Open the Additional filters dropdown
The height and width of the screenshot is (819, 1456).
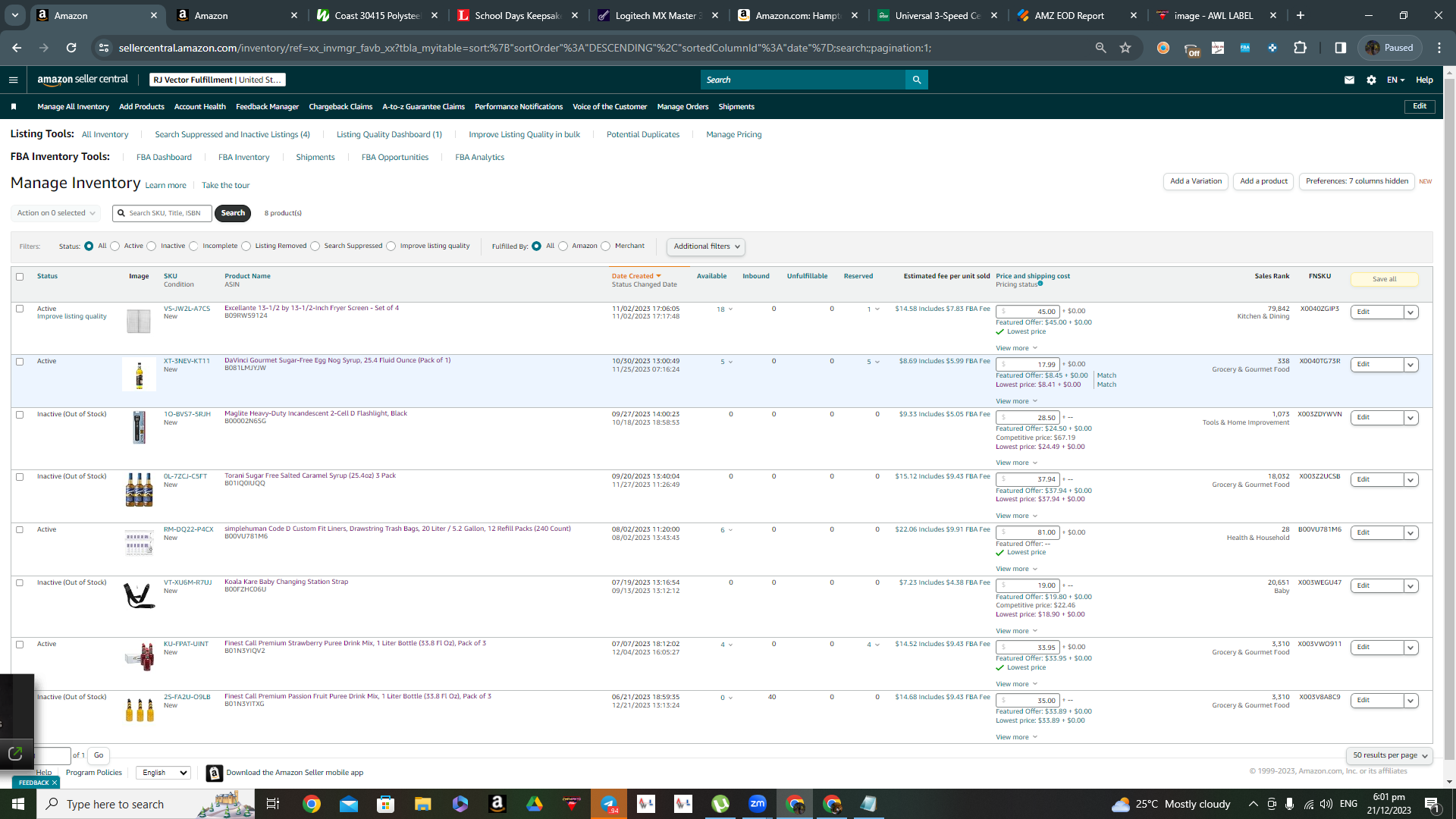[706, 246]
